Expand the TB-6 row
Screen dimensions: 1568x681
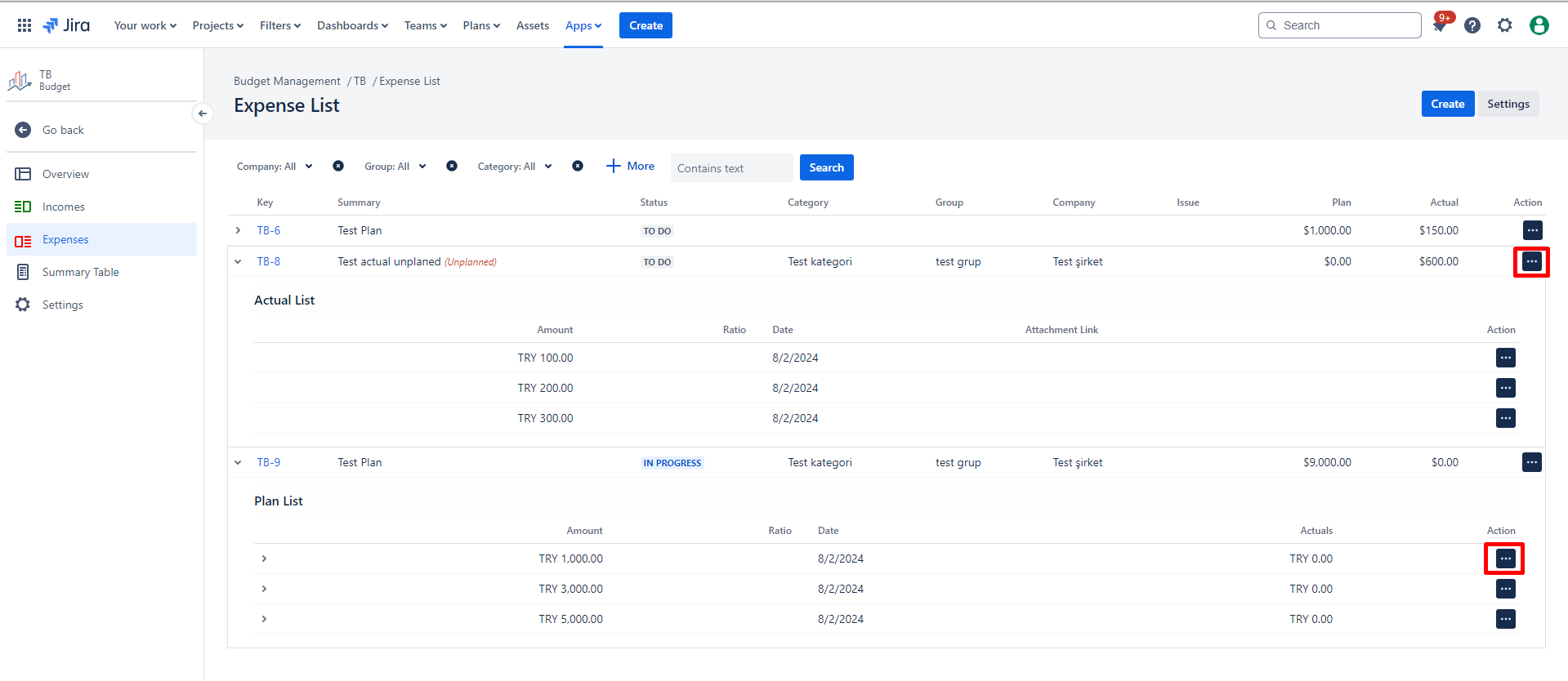[238, 230]
